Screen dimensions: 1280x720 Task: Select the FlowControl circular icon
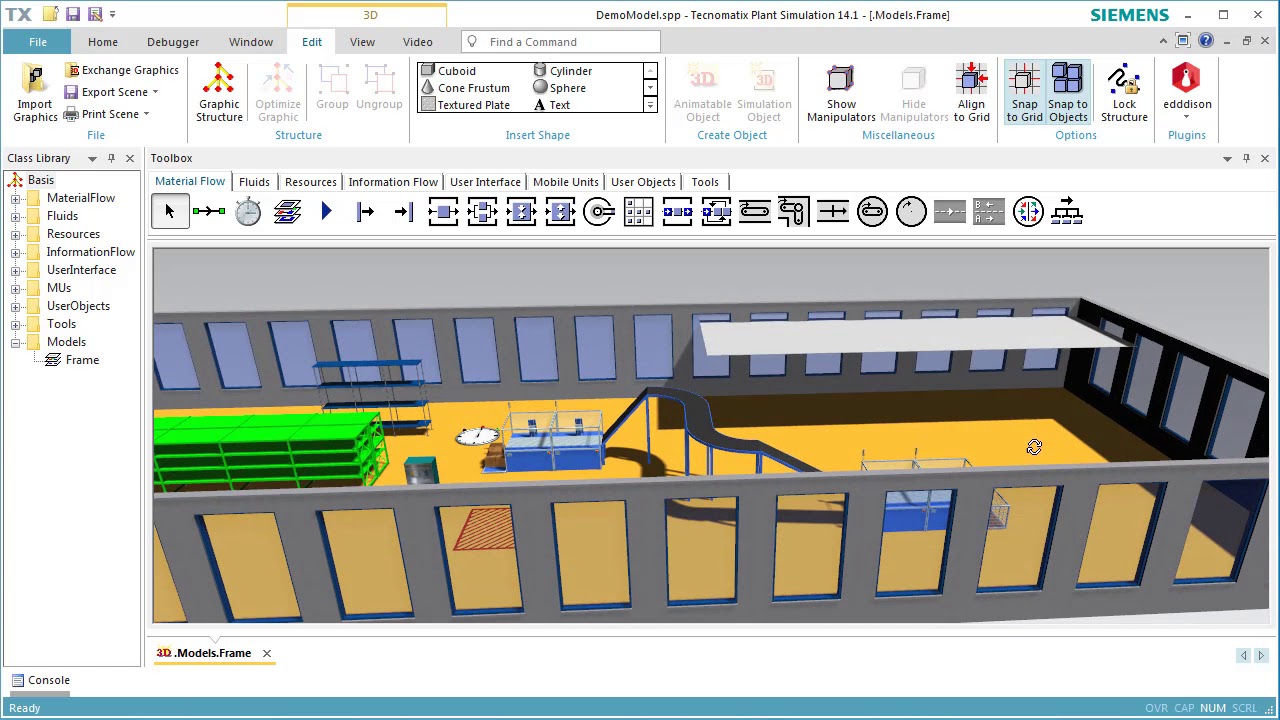click(1028, 211)
